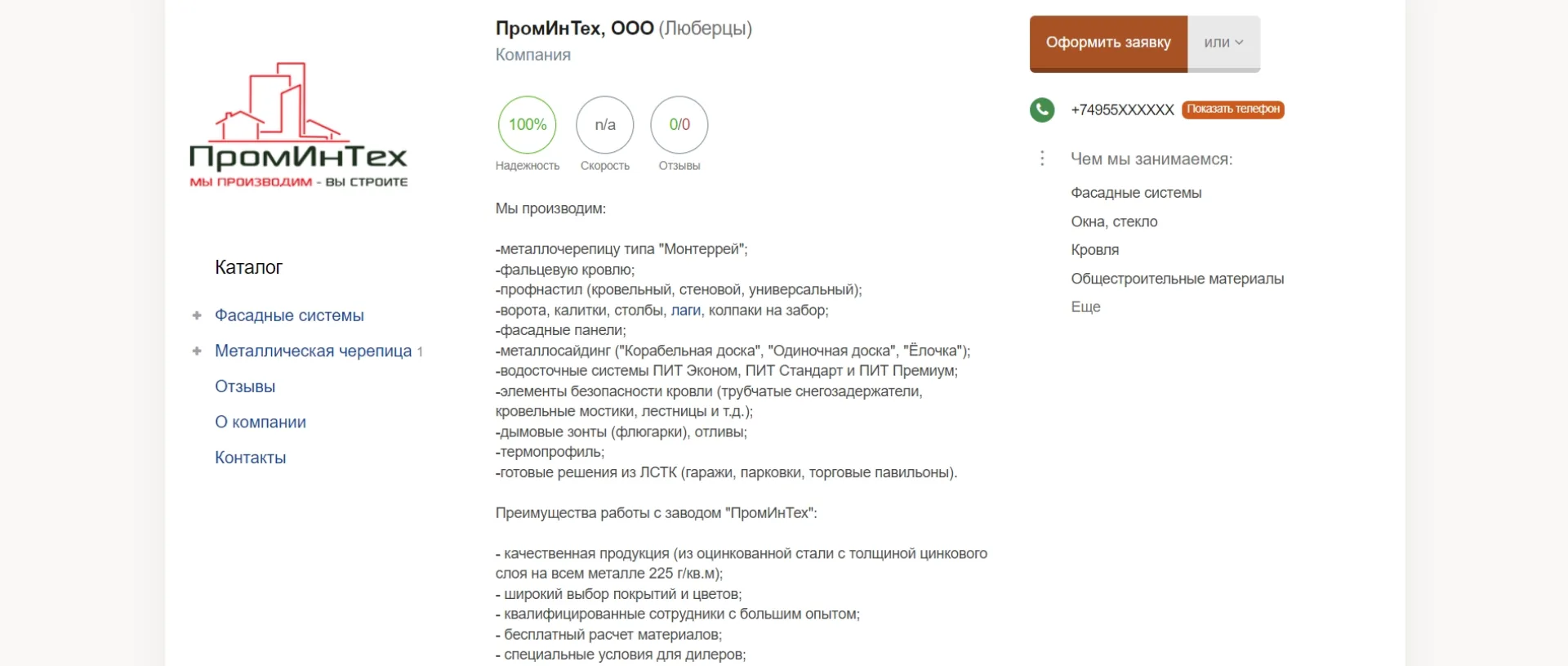
Task: Click the three-dots icon beside Чем мы занимаемся
Action: 1042,159
